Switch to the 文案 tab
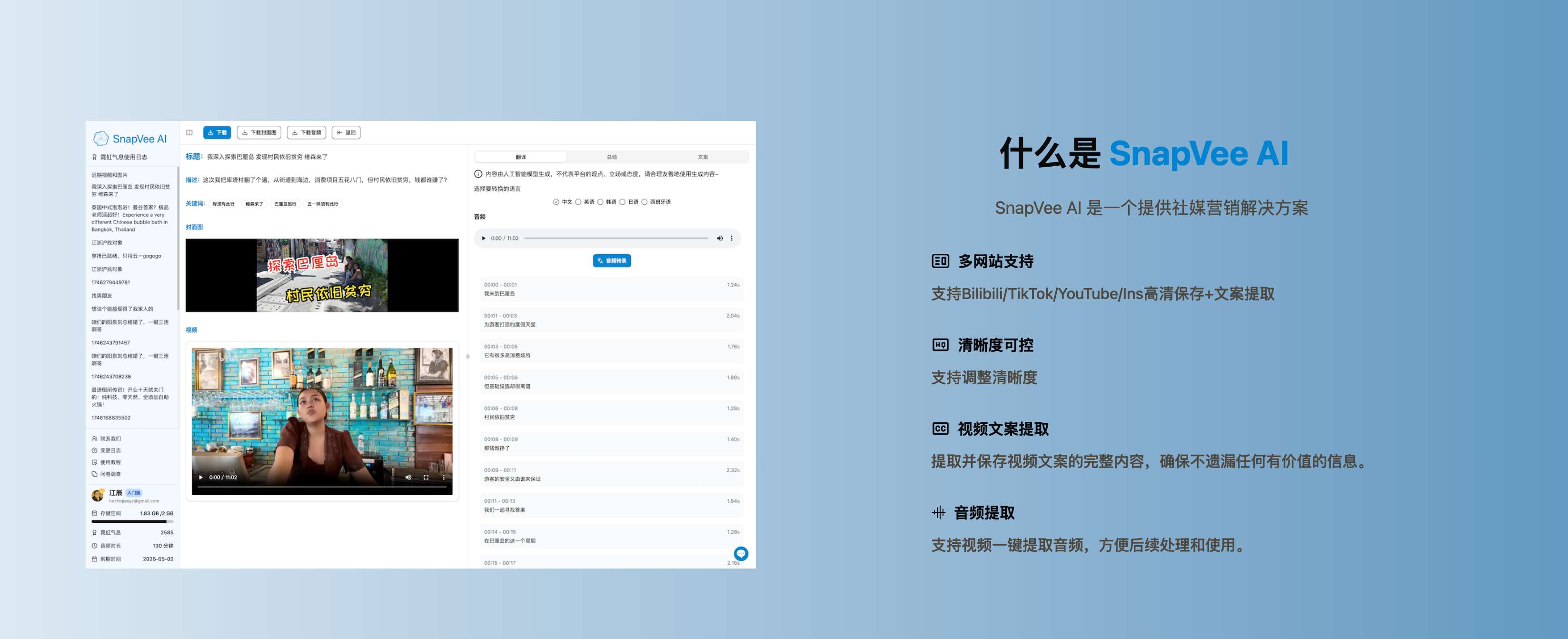Image resolution: width=1568 pixels, height=639 pixels. click(x=703, y=157)
